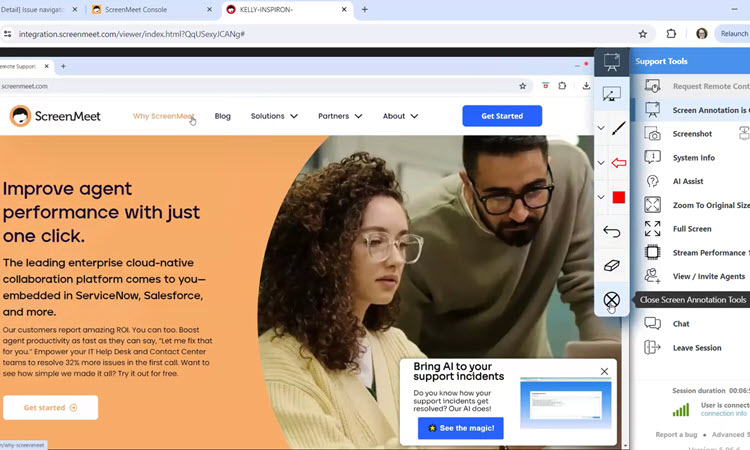
Task: Open the About dropdown menu
Action: 400,116
